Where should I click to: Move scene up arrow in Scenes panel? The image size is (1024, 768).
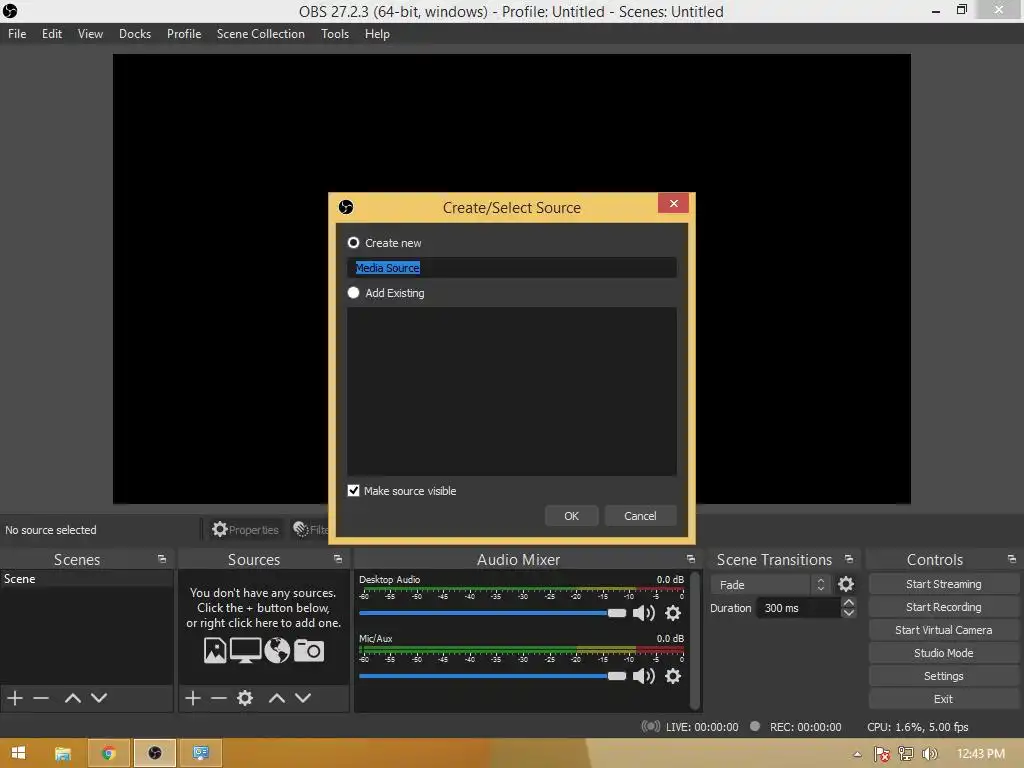coord(72,698)
